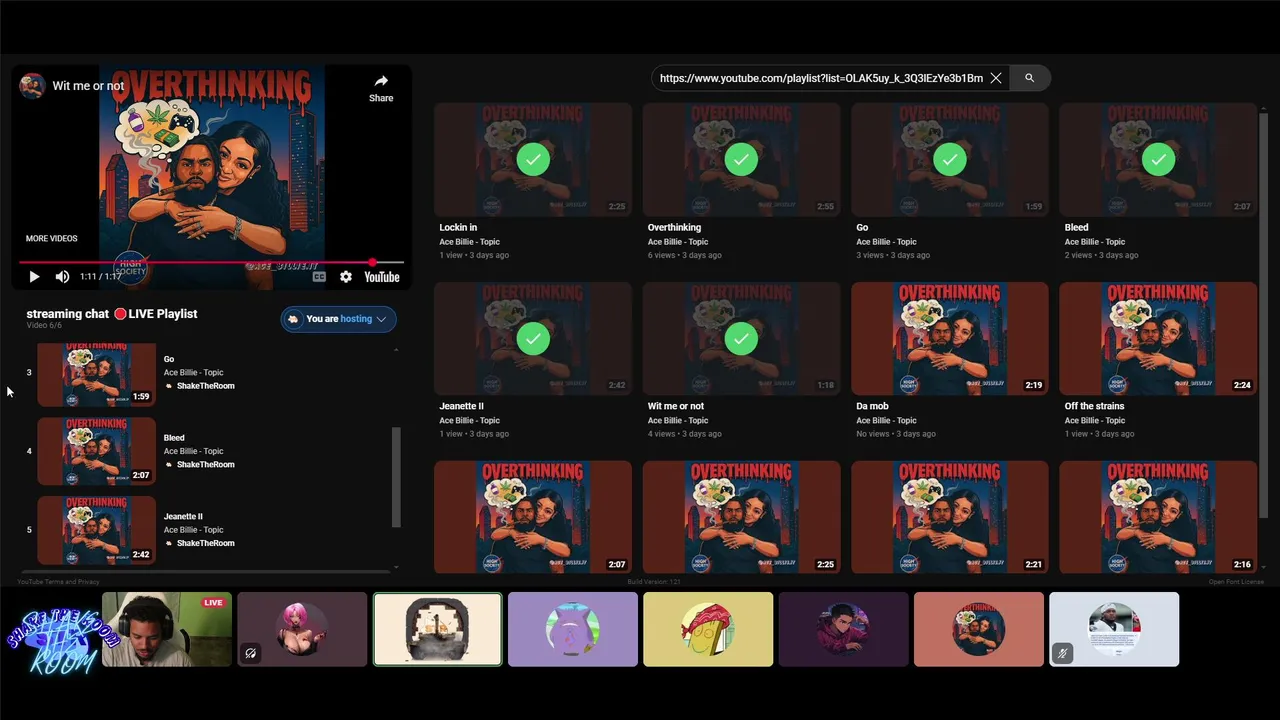This screenshot has width=1280, height=720.
Task: Open channel avatar beside Wit me or not
Action: coord(32,86)
